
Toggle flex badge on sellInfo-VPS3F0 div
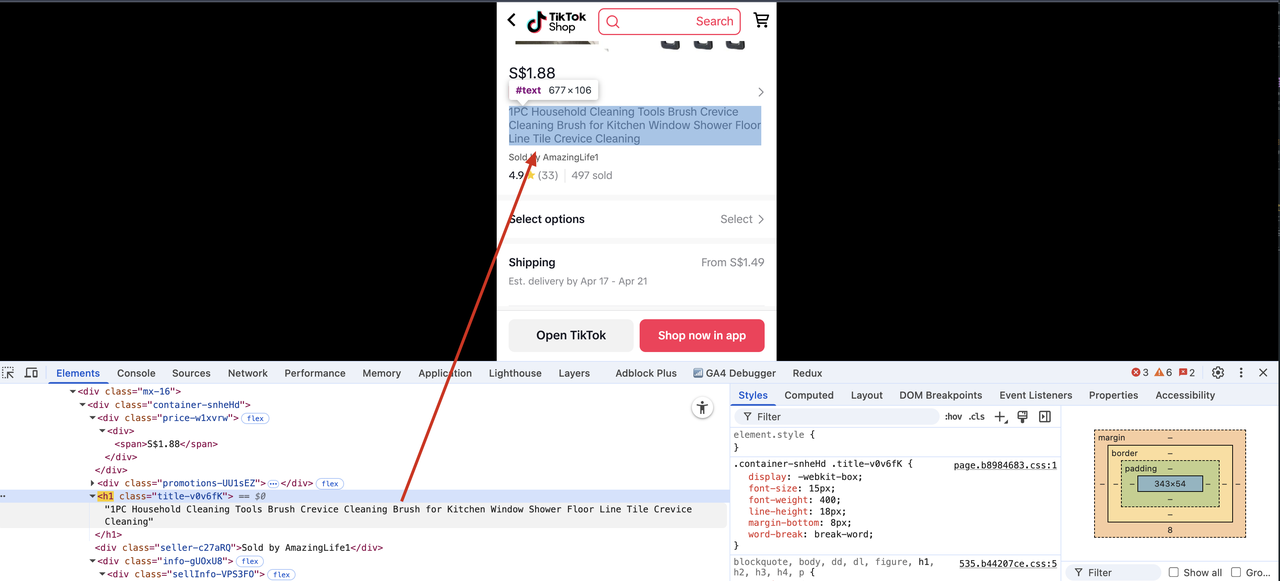[x=282, y=574]
